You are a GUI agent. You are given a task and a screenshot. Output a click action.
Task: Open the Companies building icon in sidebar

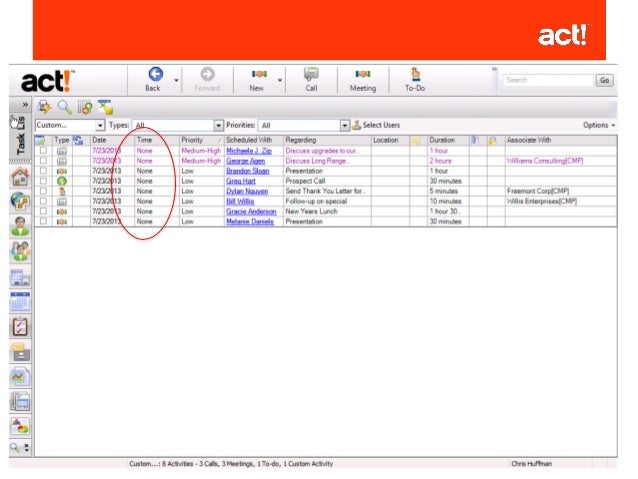pyautogui.click(x=20, y=277)
